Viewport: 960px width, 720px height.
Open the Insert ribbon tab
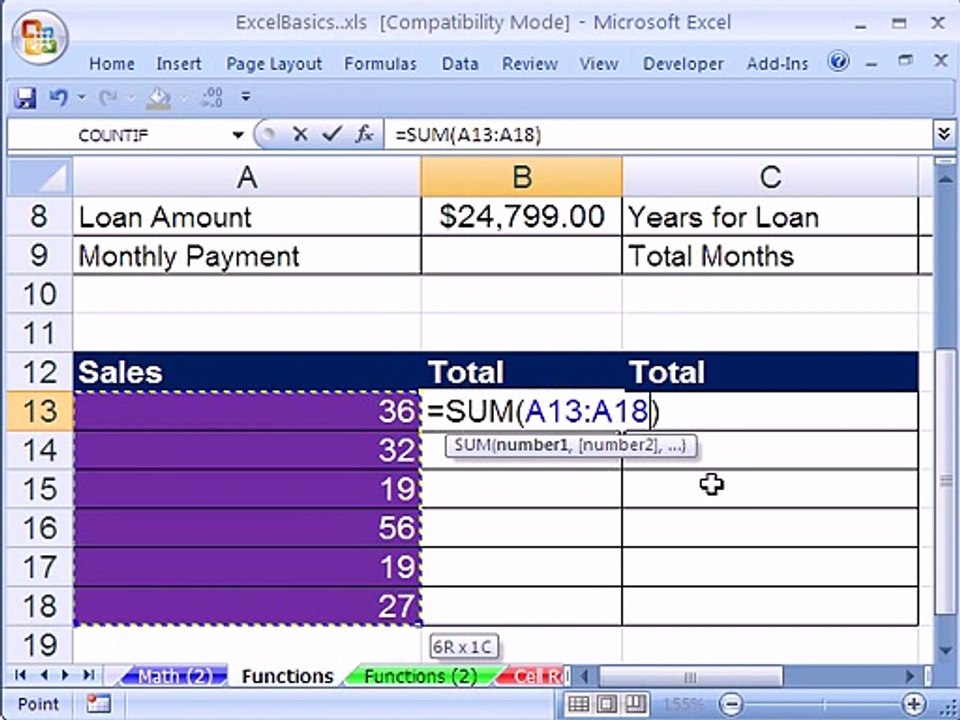pyautogui.click(x=179, y=64)
